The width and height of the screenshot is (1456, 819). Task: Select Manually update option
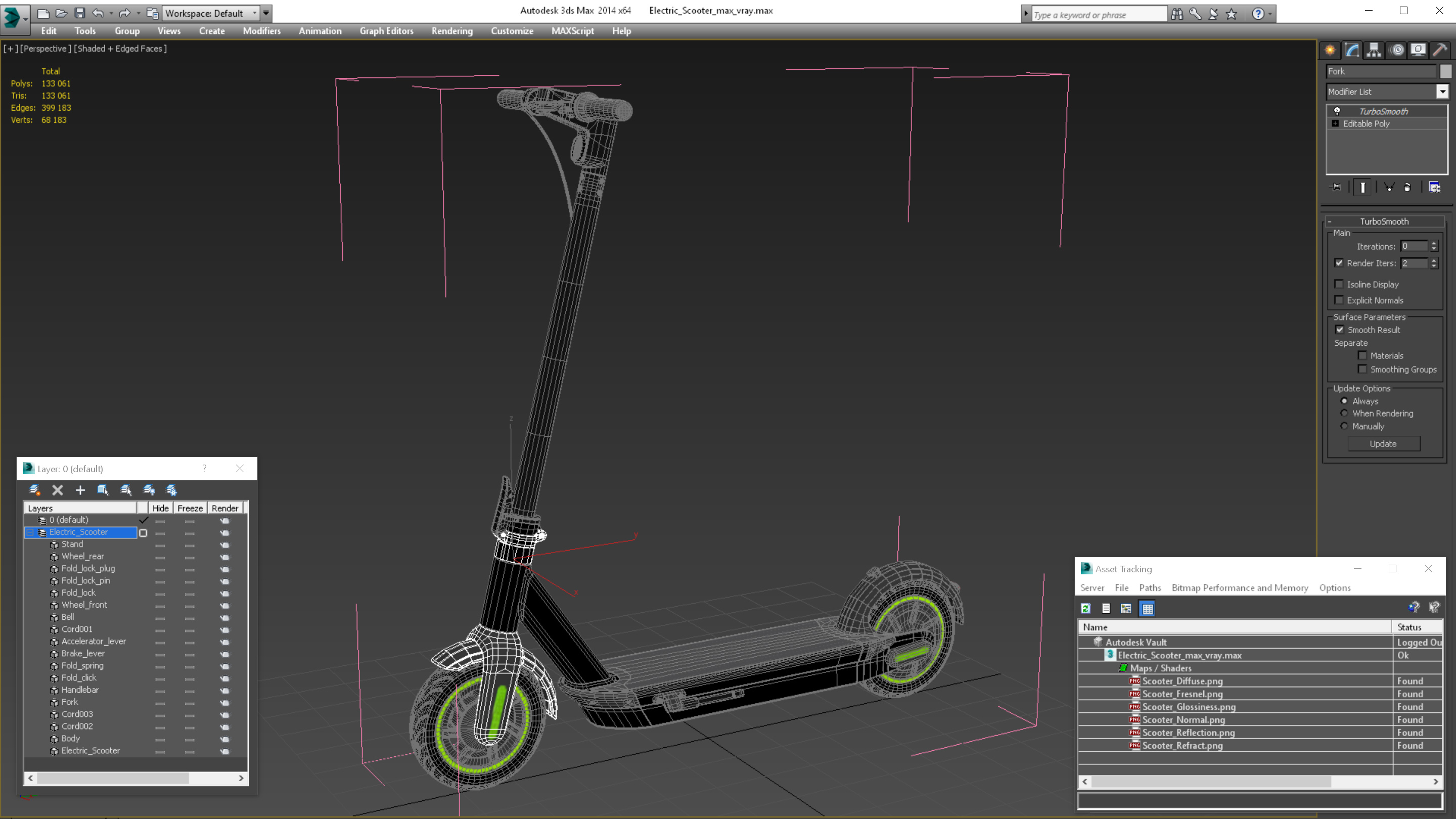1345,426
